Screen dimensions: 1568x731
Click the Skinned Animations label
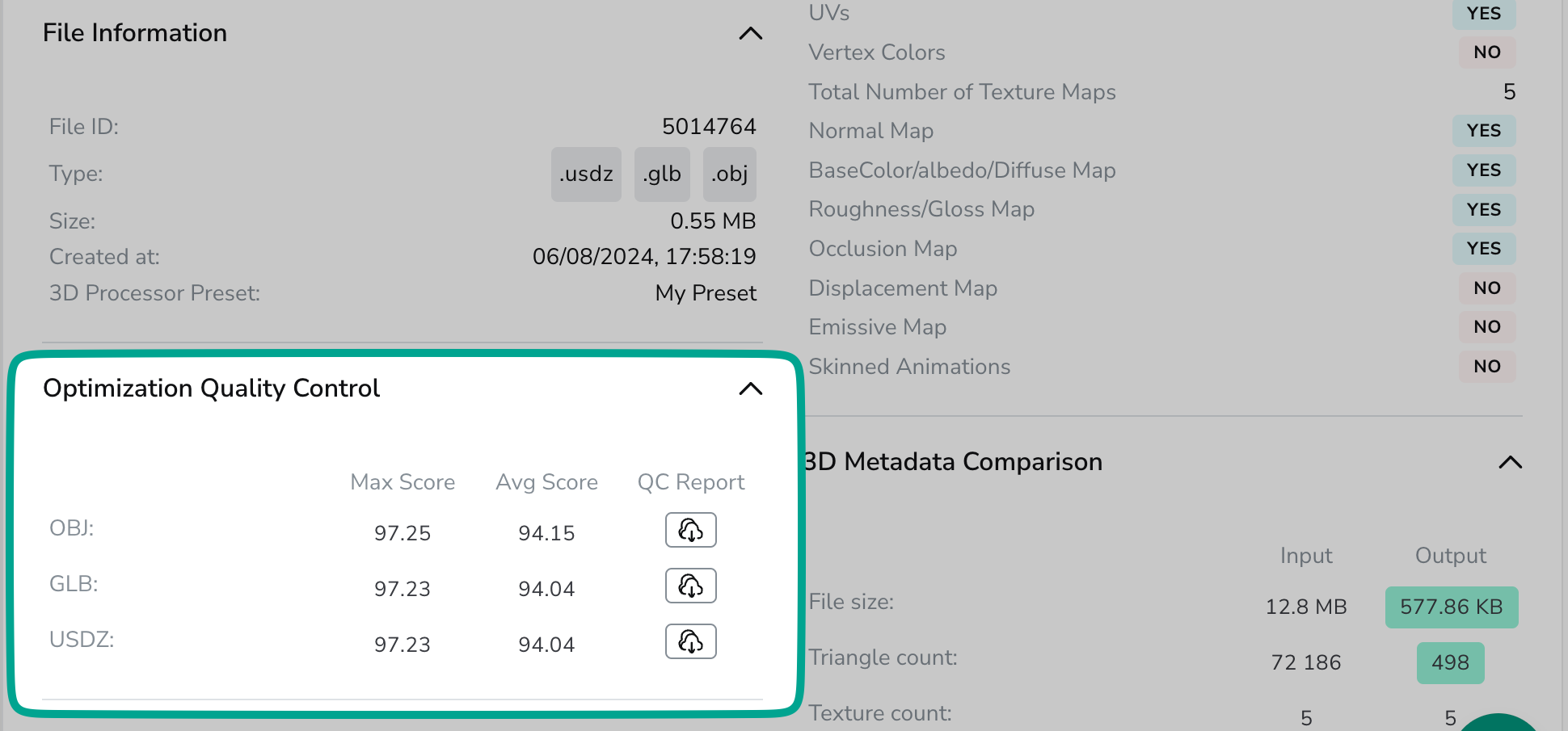[x=909, y=367]
